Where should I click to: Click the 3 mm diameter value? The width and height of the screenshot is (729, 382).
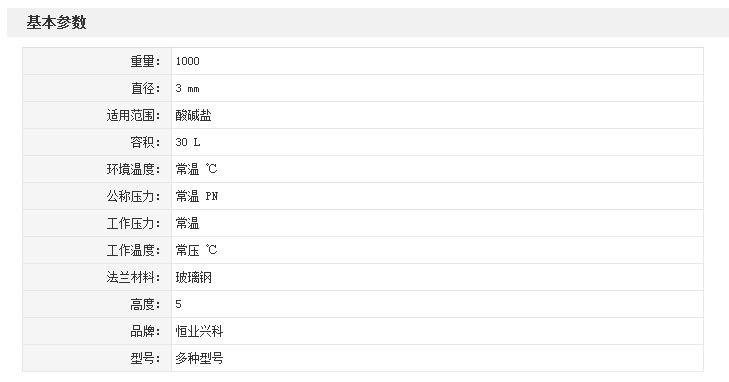click(187, 88)
